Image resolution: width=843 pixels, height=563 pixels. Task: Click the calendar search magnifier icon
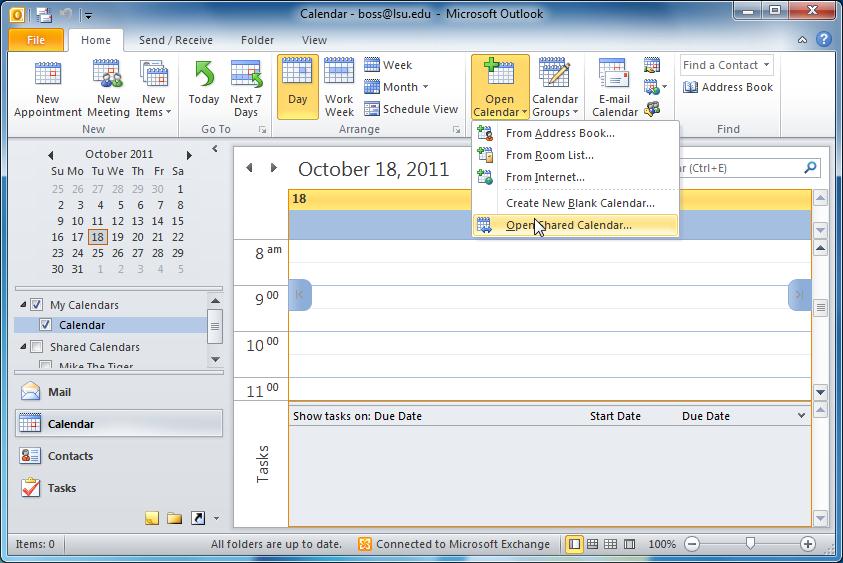tap(810, 168)
